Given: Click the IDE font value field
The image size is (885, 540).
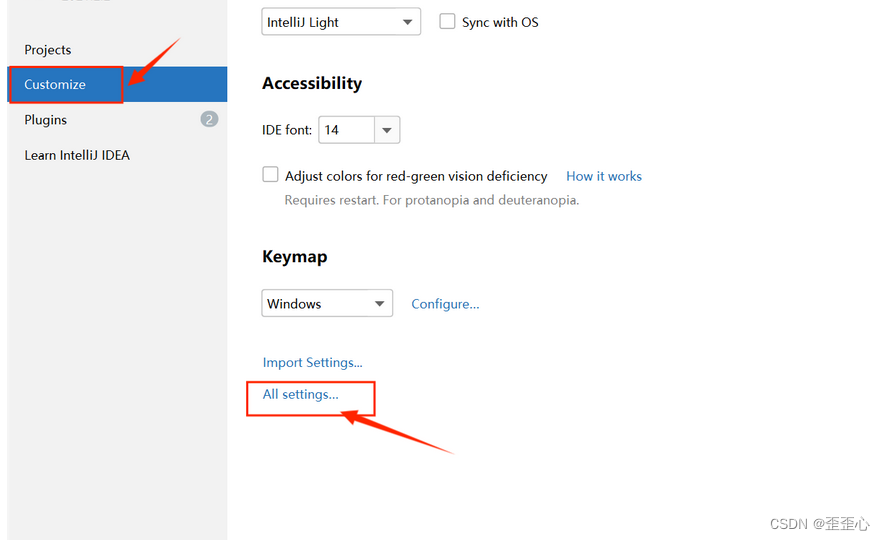Looking at the screenshot, I should [x=347, y=130].
